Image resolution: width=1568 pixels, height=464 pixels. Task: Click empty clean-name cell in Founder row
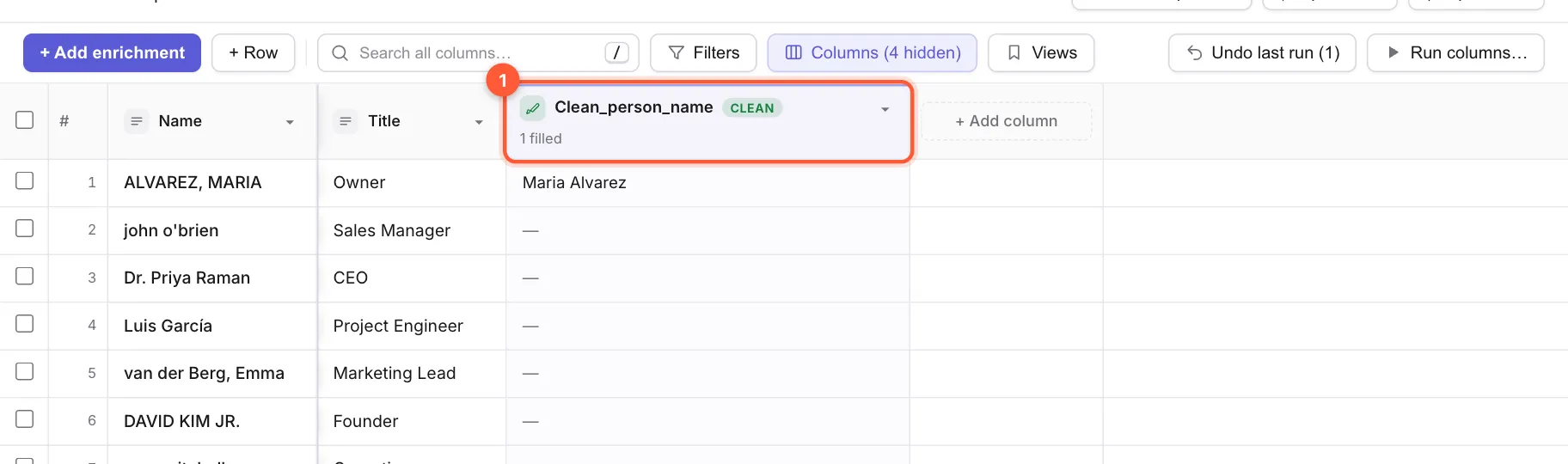coord(707,421)
